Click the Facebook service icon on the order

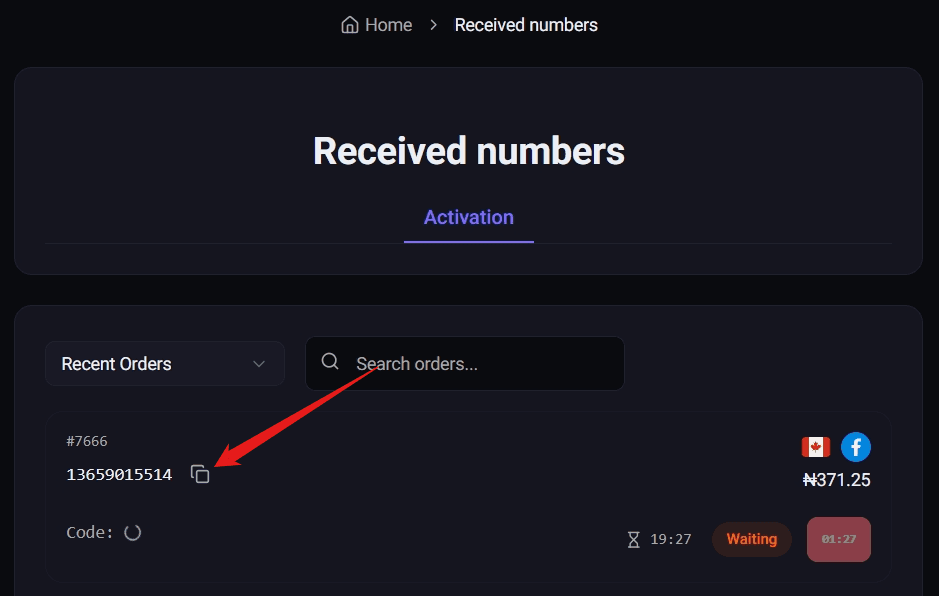pos(856,447)
